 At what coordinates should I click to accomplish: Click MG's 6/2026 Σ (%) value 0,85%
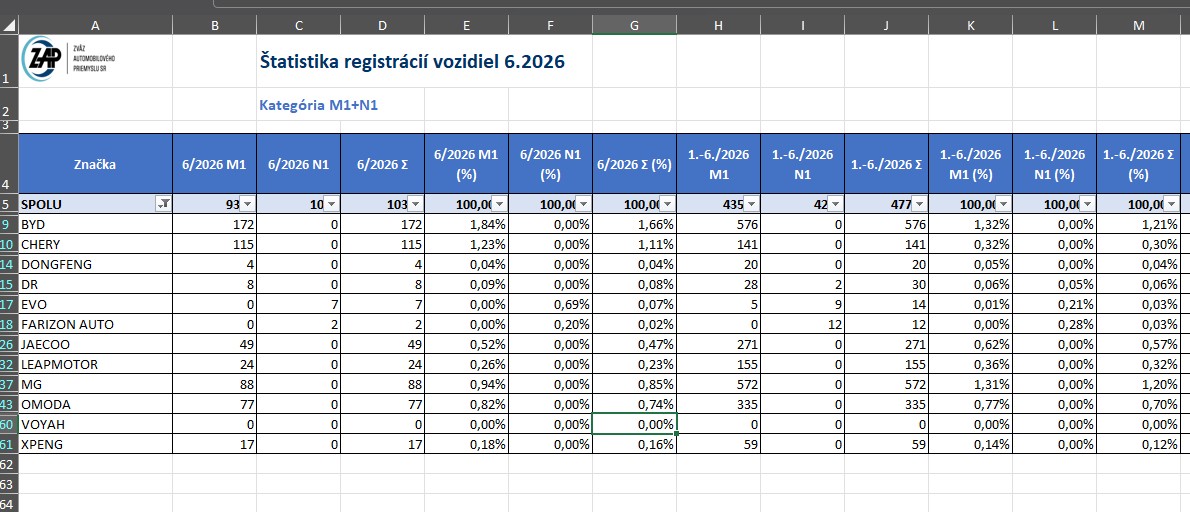click(634, 384)
